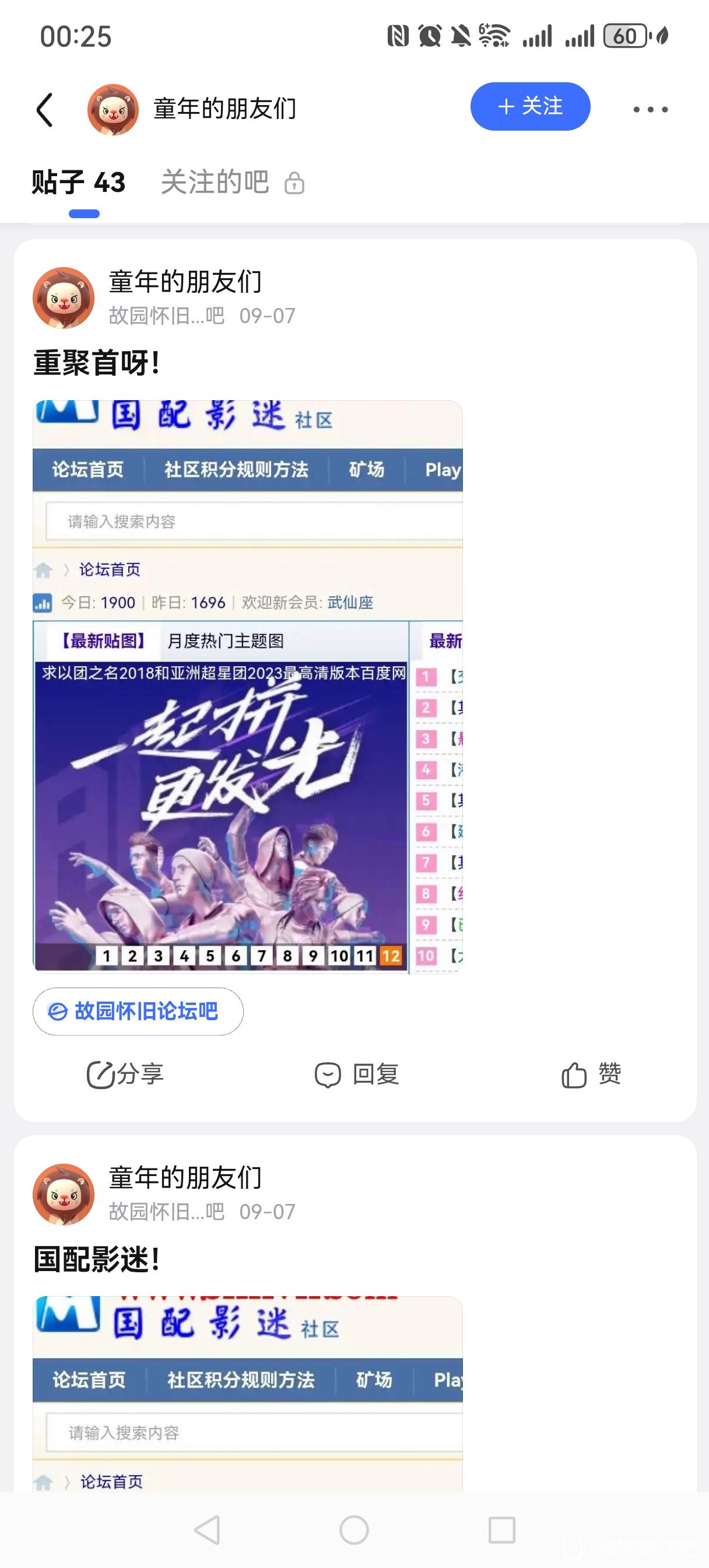Tap avatar of the 重聚首呀 post
This screenshot has height=1568, width=709.
pyautogui.click(x=64, y=298)
